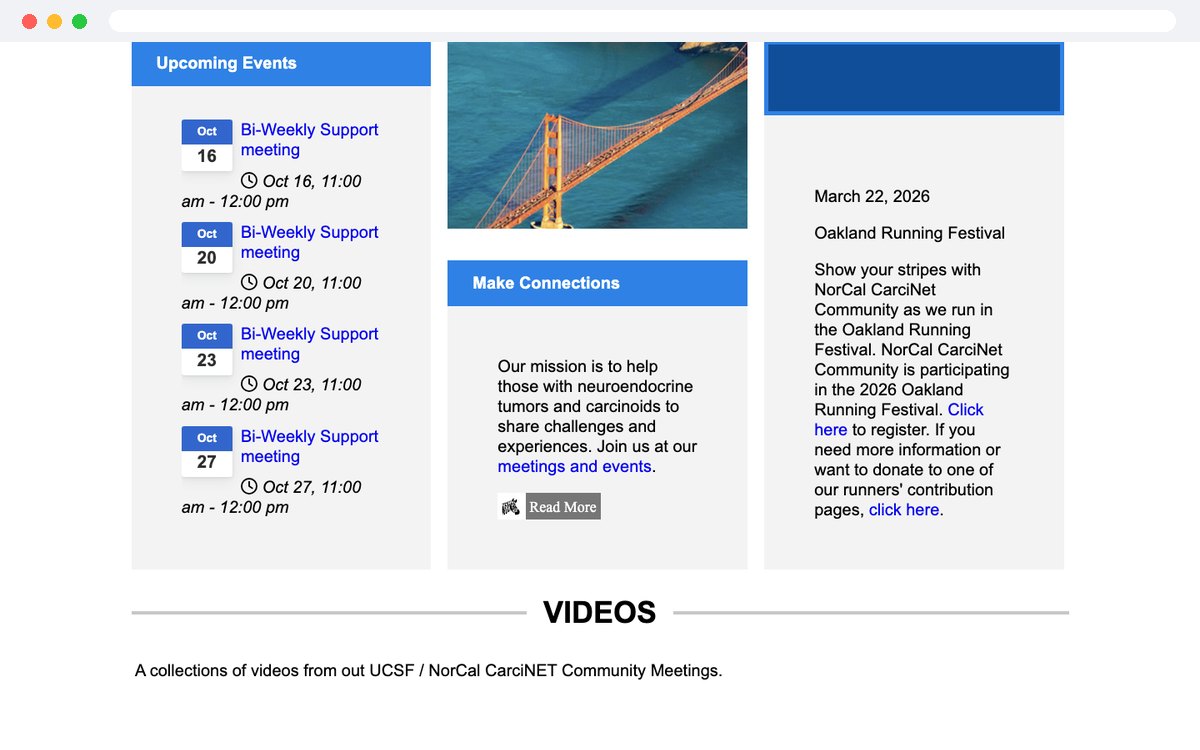
Task: Open the Oct 23 Bi-Weekly Support meeting link
Action: coord(310,344)
